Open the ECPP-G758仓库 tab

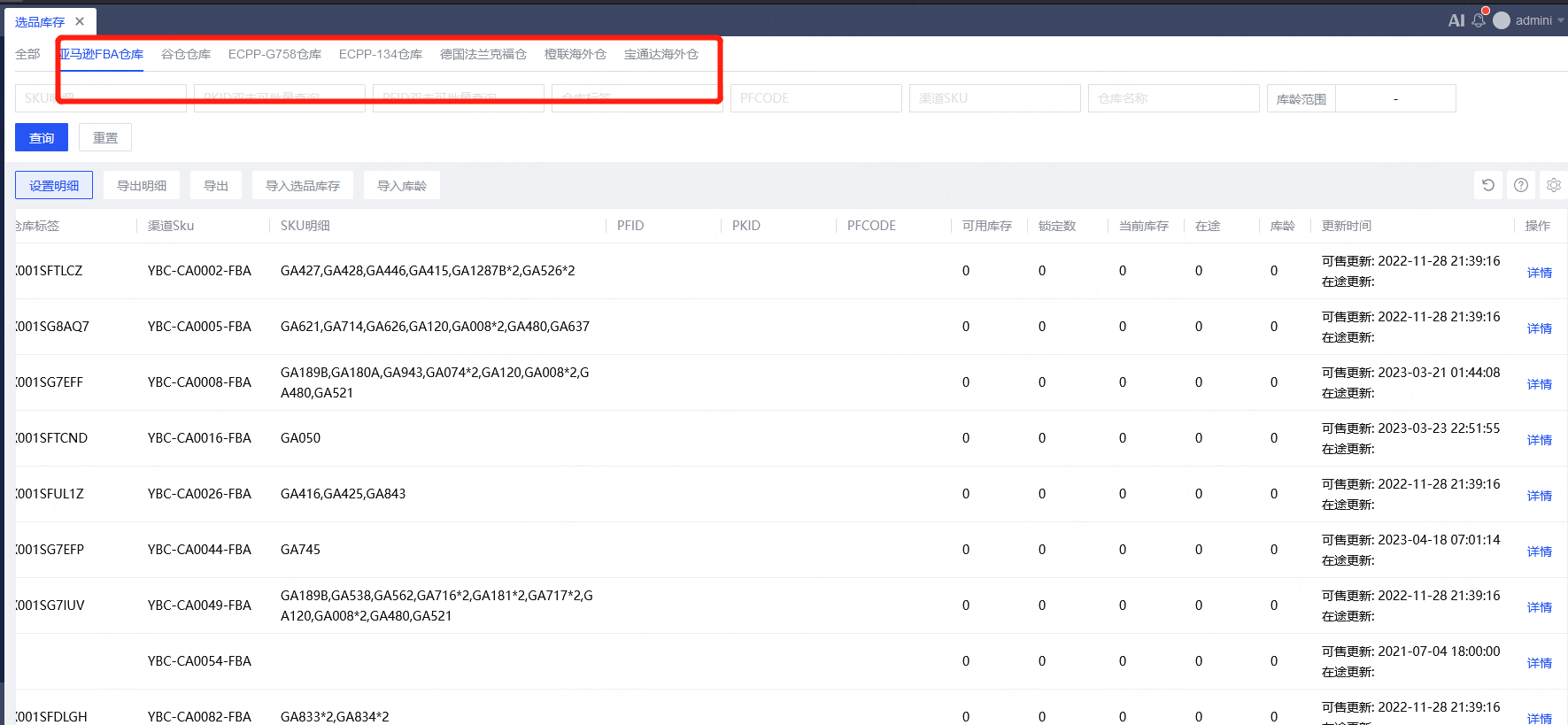click(274, 54)
